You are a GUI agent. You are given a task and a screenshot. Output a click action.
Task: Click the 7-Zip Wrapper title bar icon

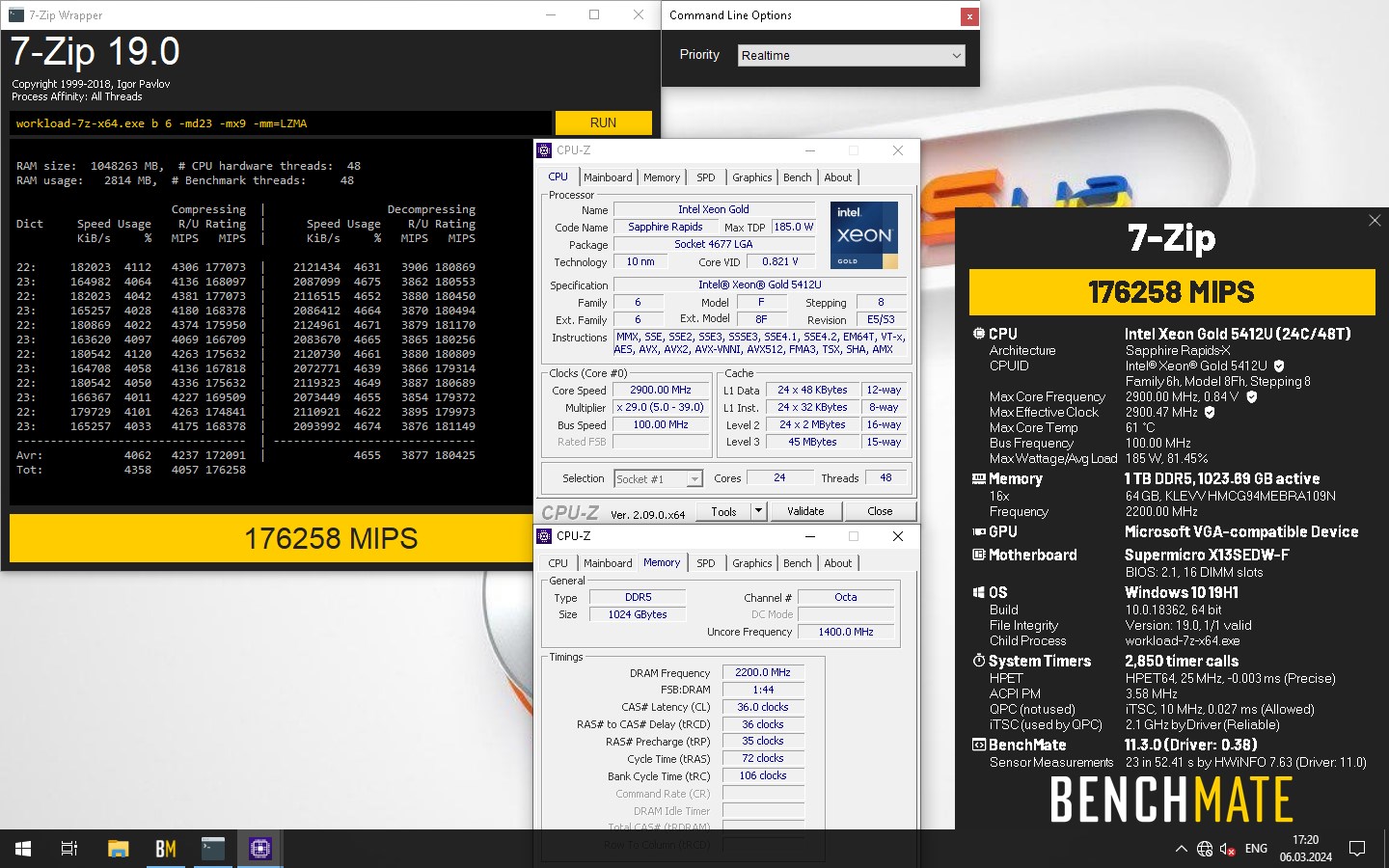click(x=15, y=14)
